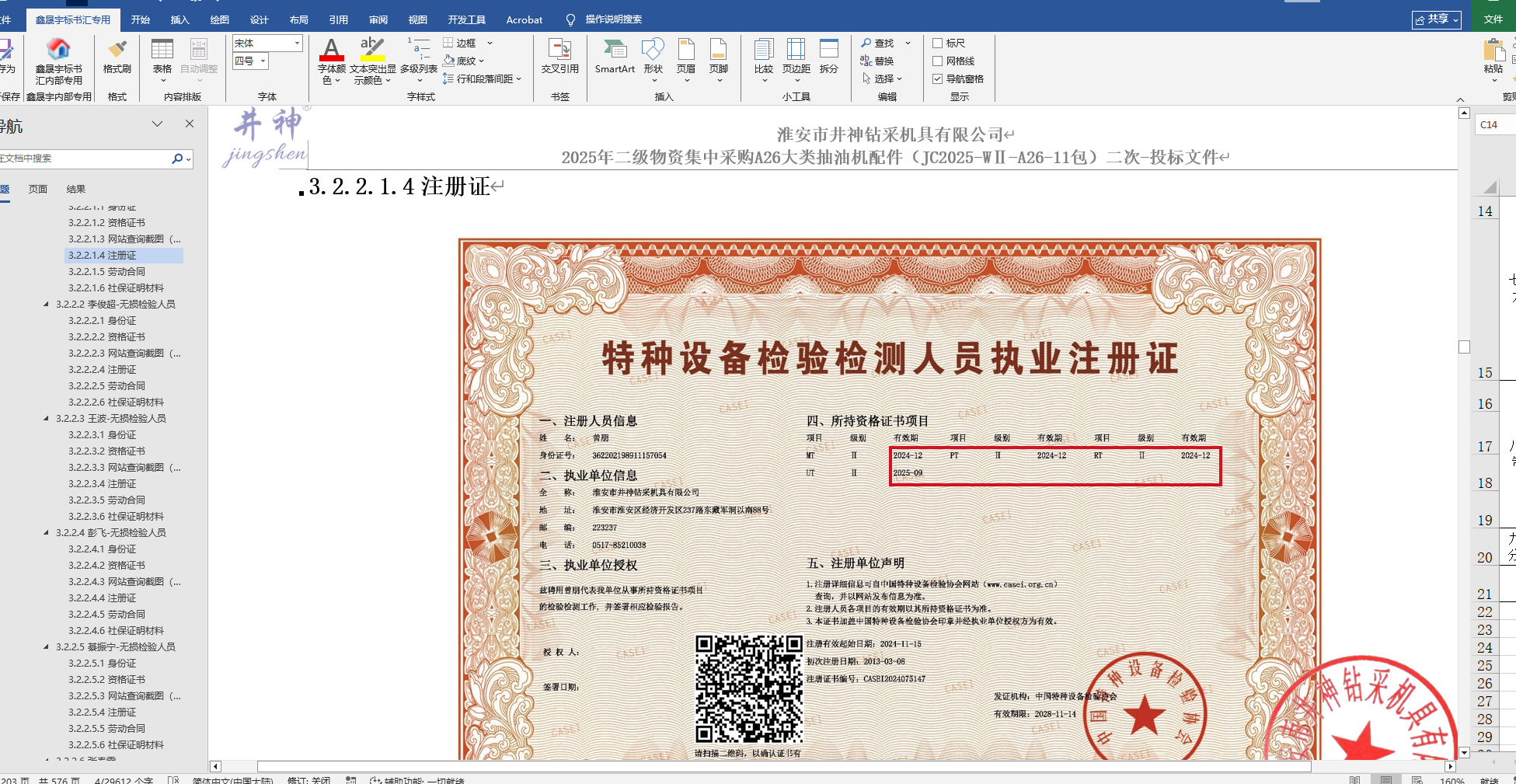Collapse the 3.2.2.3 王波-无损检验人员 heading
The height and width of the screenshot is (784, 1516).
[x=47, y=419]
